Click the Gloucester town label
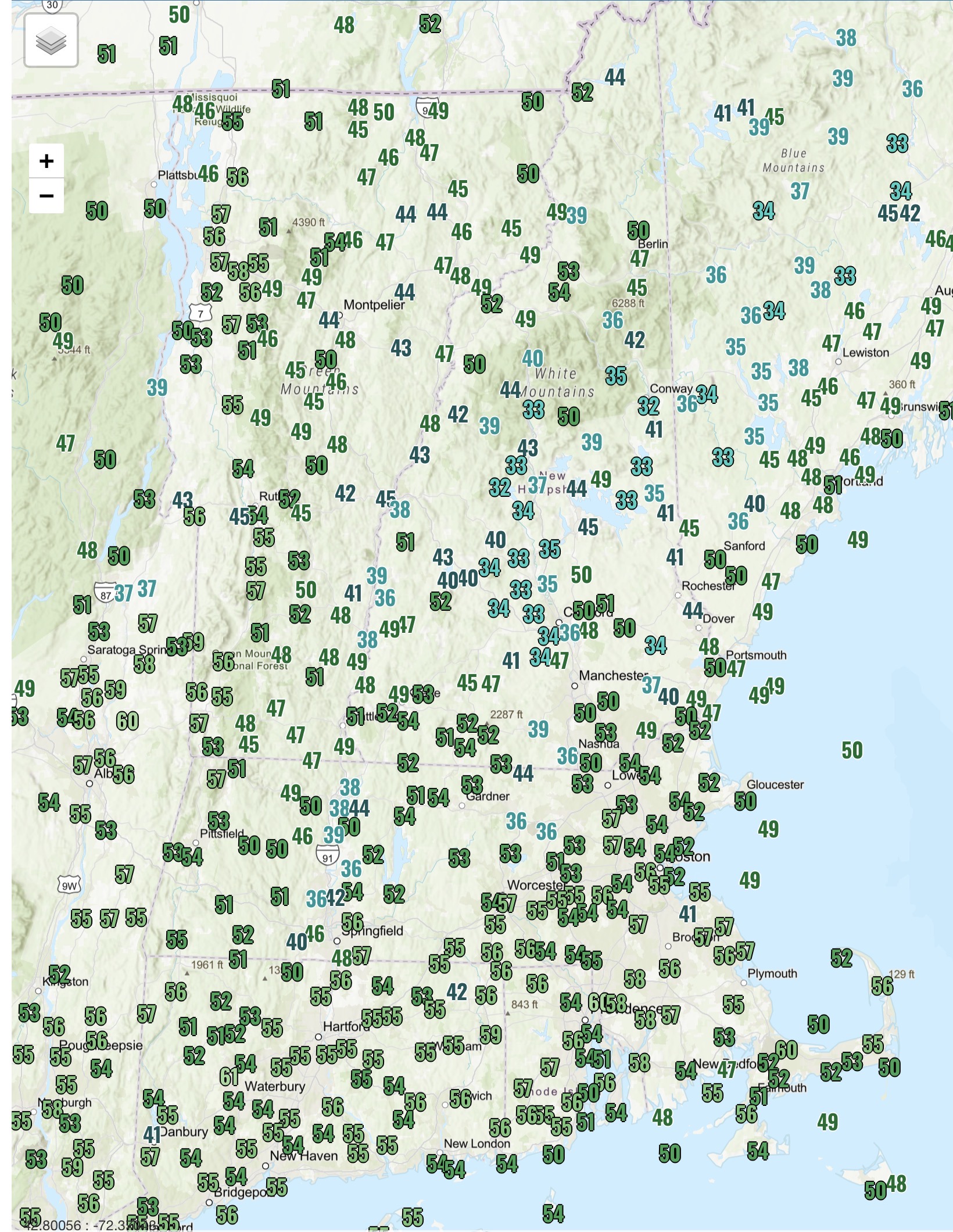 [775, 785]
